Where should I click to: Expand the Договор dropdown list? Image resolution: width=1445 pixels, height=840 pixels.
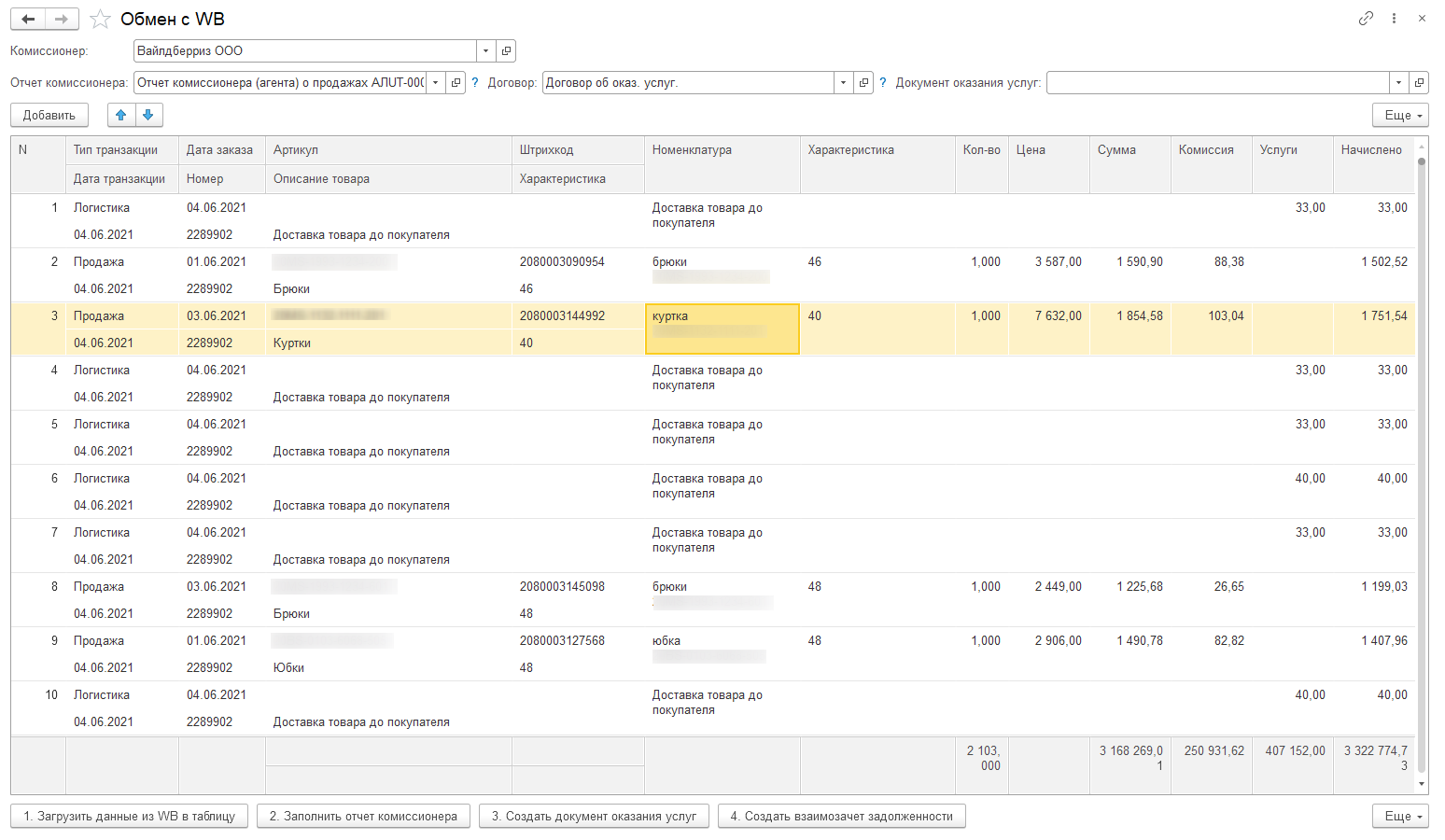(844, 82)
